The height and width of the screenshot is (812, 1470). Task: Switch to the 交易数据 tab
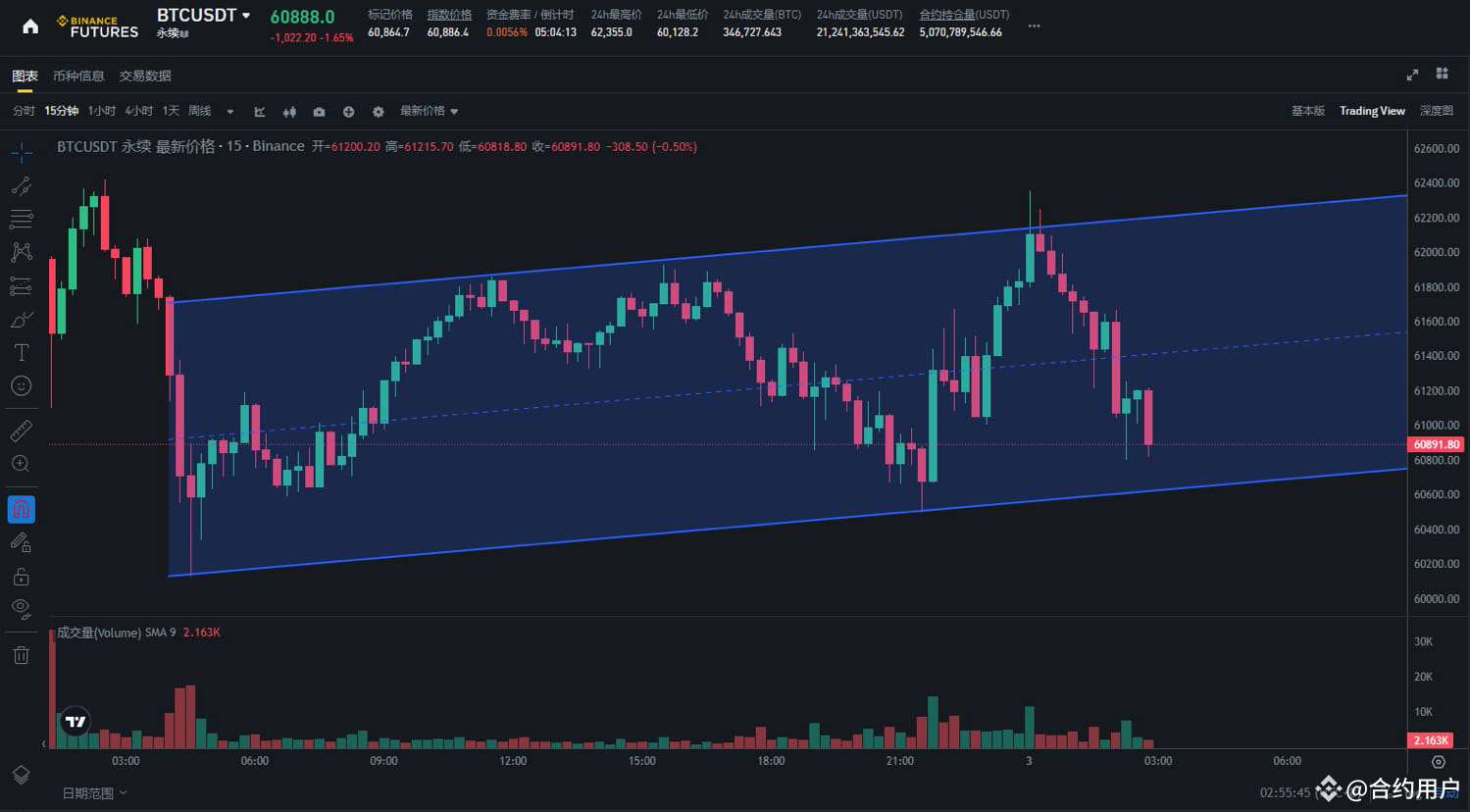(x=144, y=76)
